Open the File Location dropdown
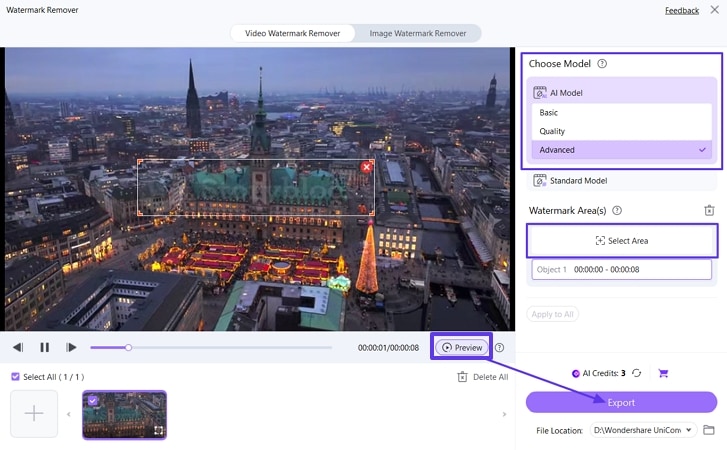 pos(643,430)
